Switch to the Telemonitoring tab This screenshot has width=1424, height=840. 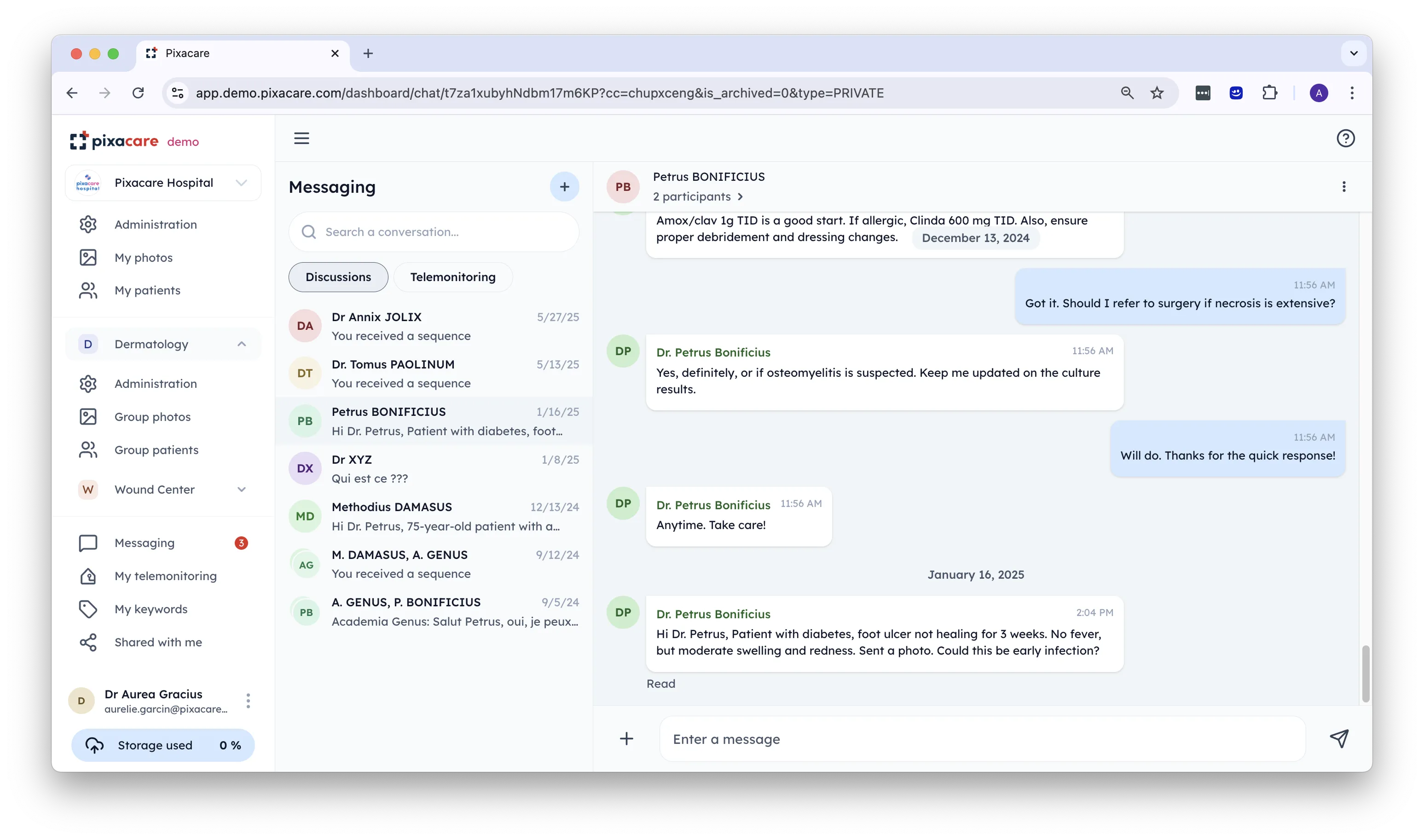click(x=452, y=277)
